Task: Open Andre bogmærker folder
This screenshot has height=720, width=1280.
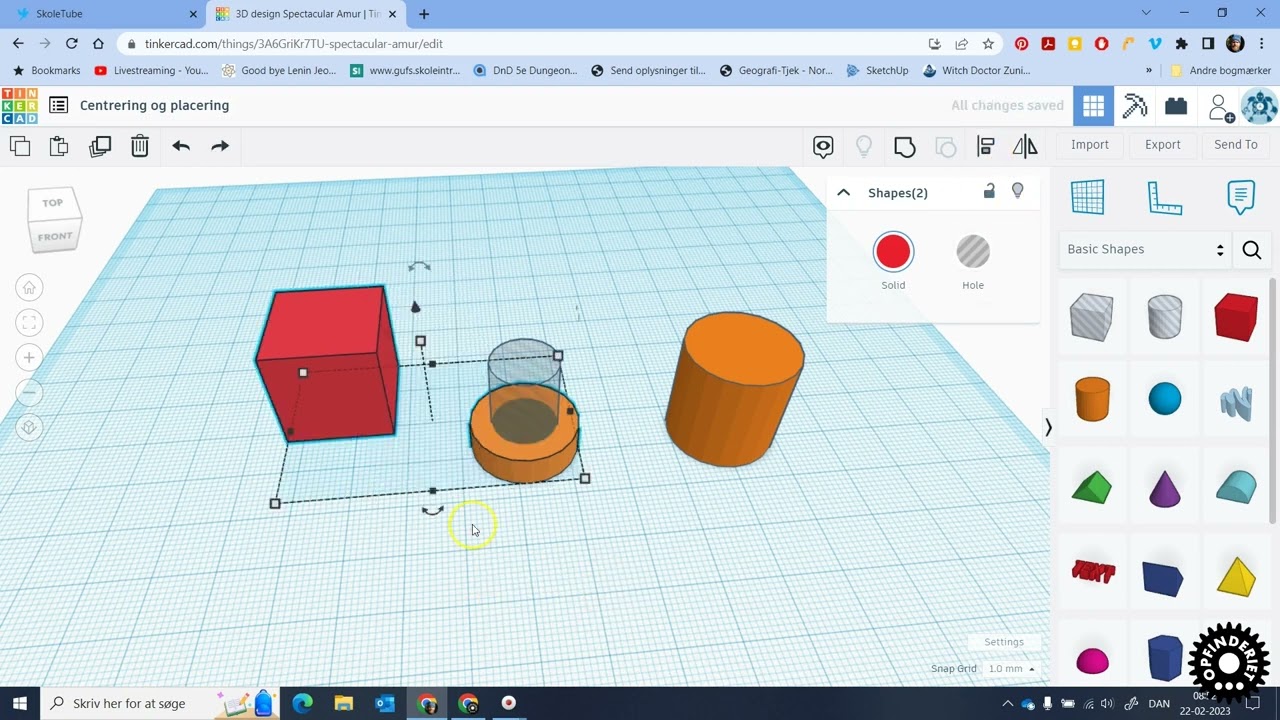Action: [1221, 71]
